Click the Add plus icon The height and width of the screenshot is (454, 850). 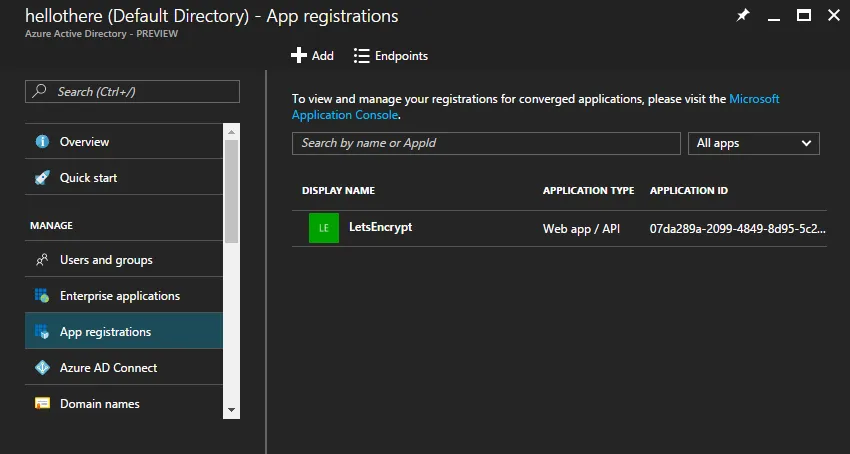(x=299, y=55)
